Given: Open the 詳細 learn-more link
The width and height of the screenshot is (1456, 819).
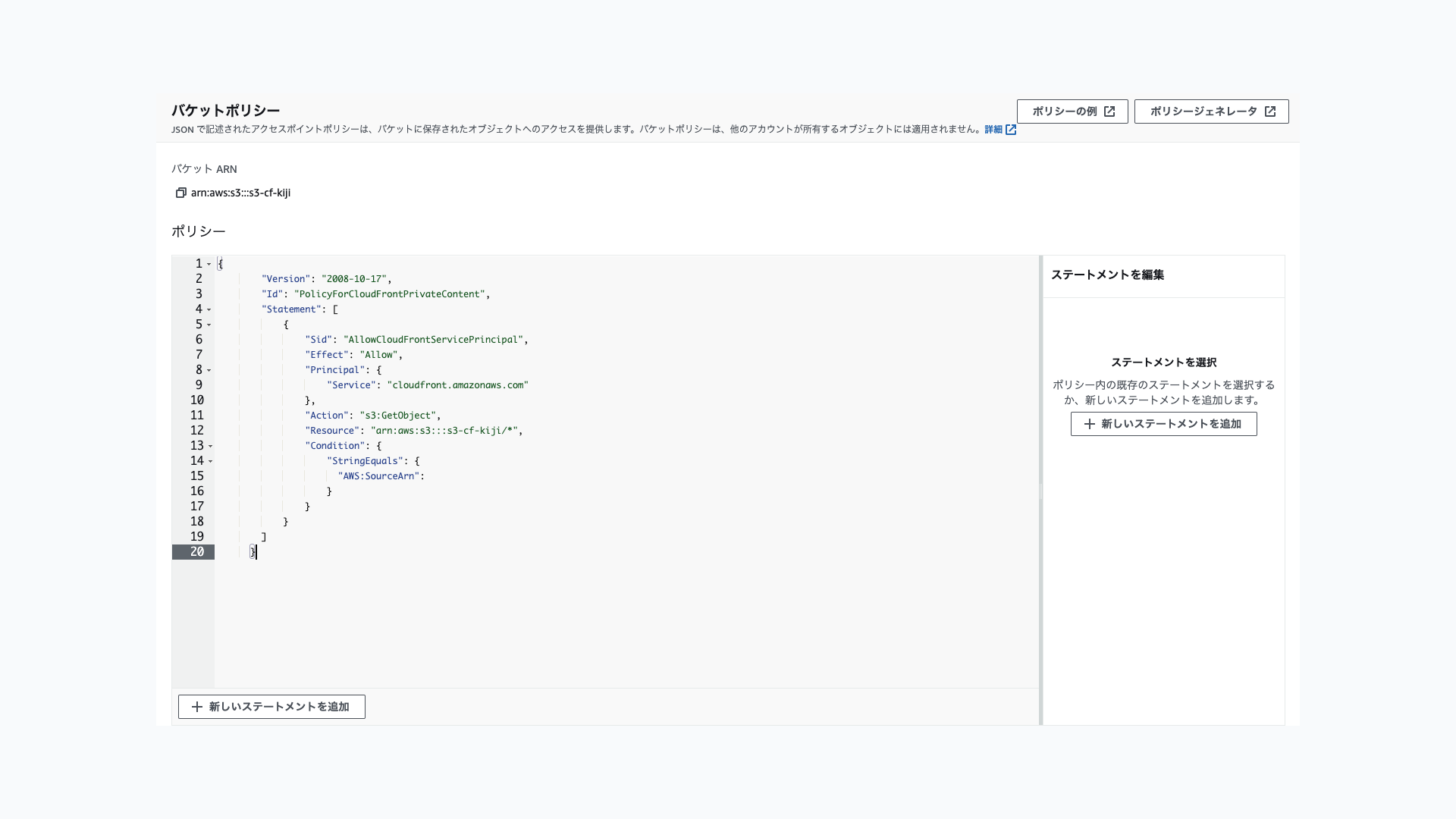Looking at the screenshot, I should 993,130.
